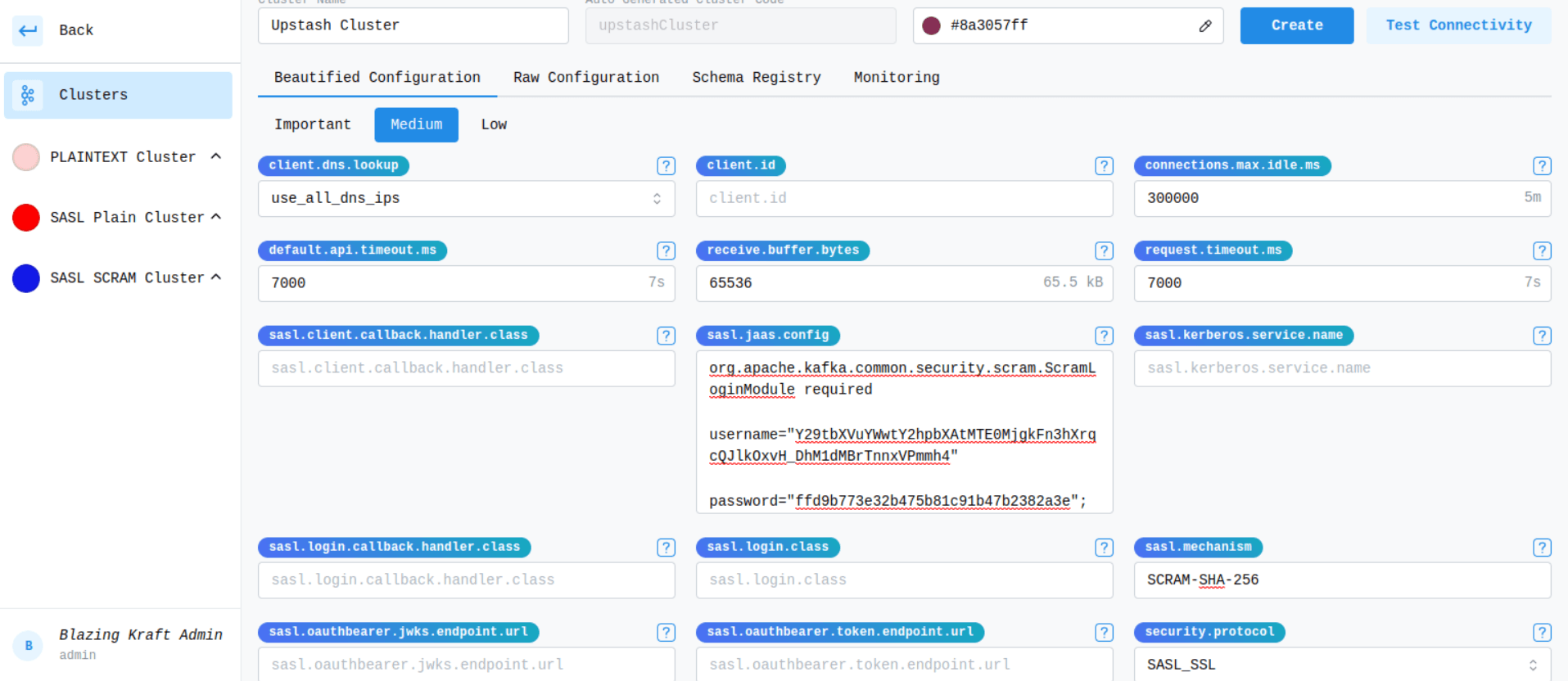This screenshot has width=1568, height=681.
Task: Click the sasl.jaas.config label badge
Action: point(768,336)
